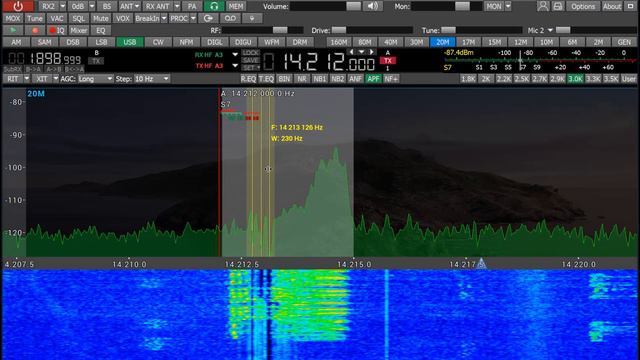This screenshot has height=360, width=640.
Task: Open the user profile icon
Action: coord(543,6)
